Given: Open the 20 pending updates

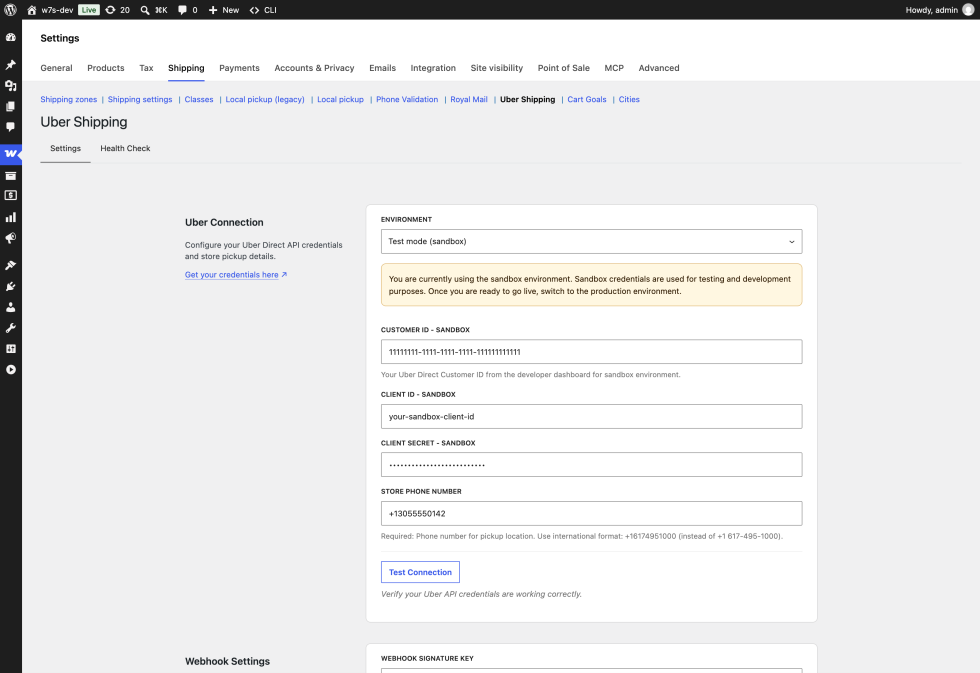Looking at the screenshot, I should [x=118, y=10].
